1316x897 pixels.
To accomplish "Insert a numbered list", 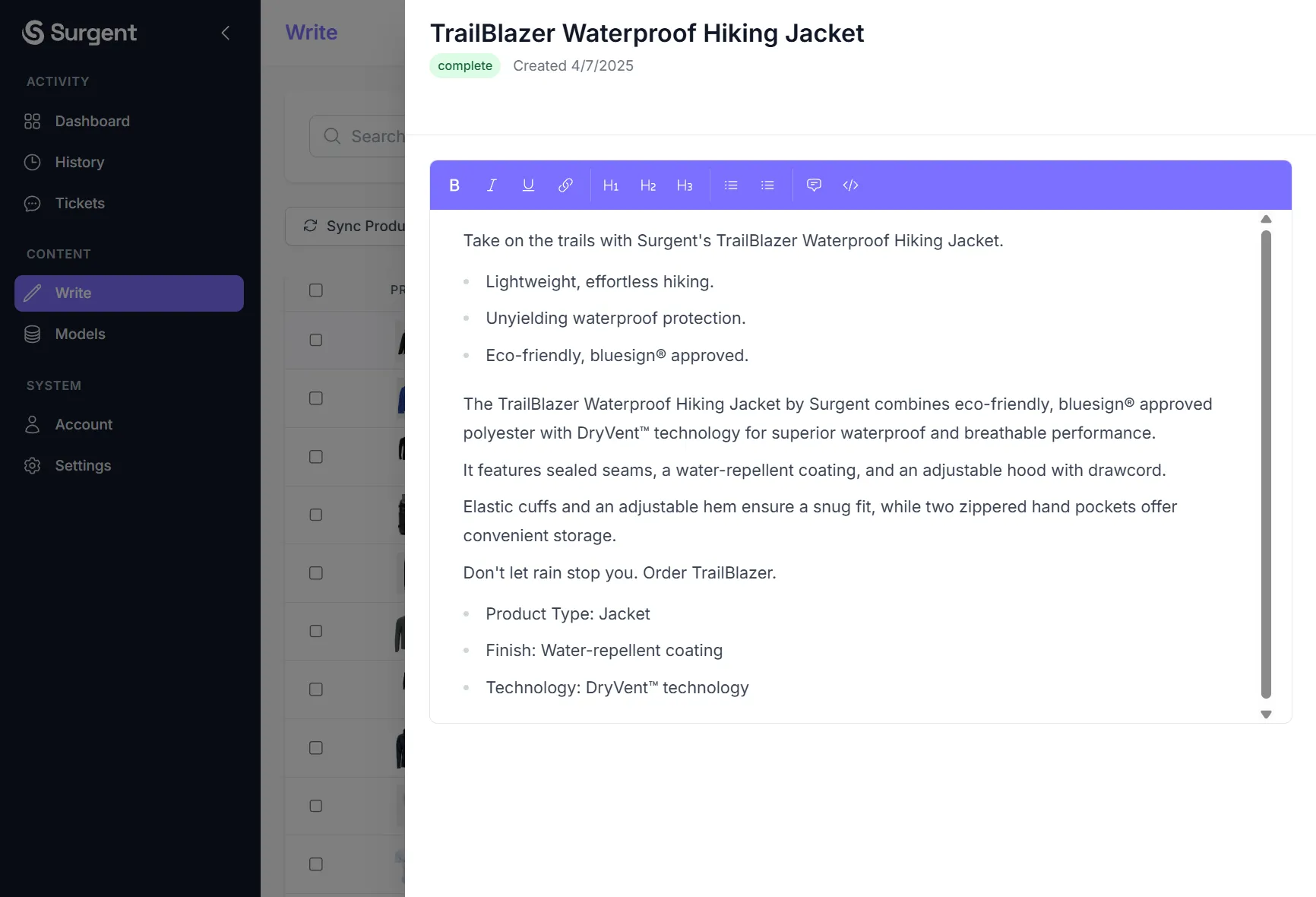I will pyautogui.click(x=767, y=185).
